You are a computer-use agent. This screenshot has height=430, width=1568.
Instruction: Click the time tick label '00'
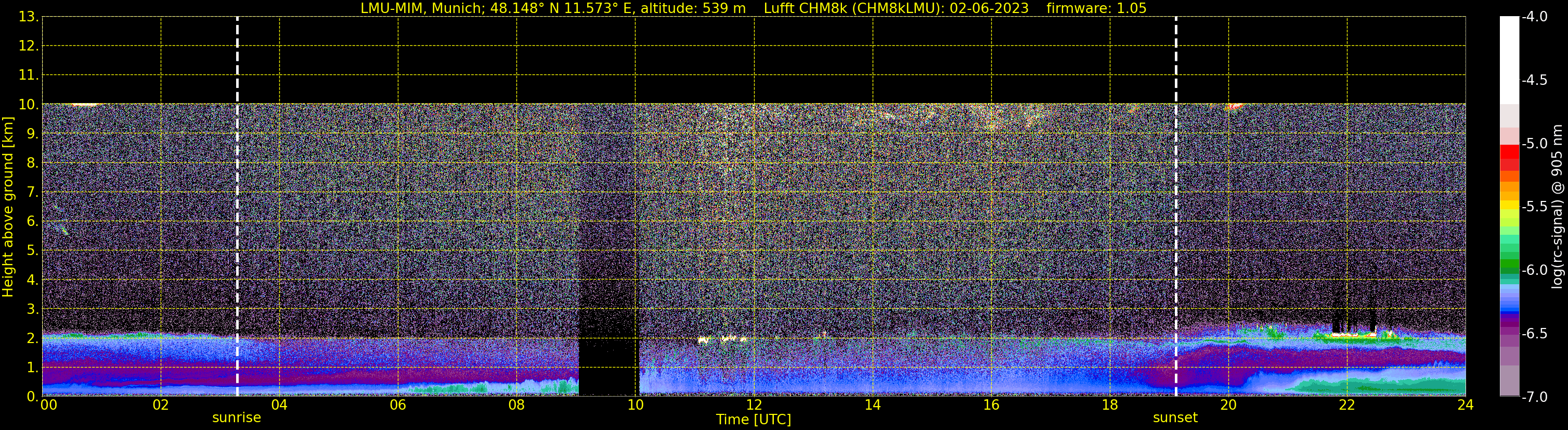pyautogui.click(x=49, y=405)
